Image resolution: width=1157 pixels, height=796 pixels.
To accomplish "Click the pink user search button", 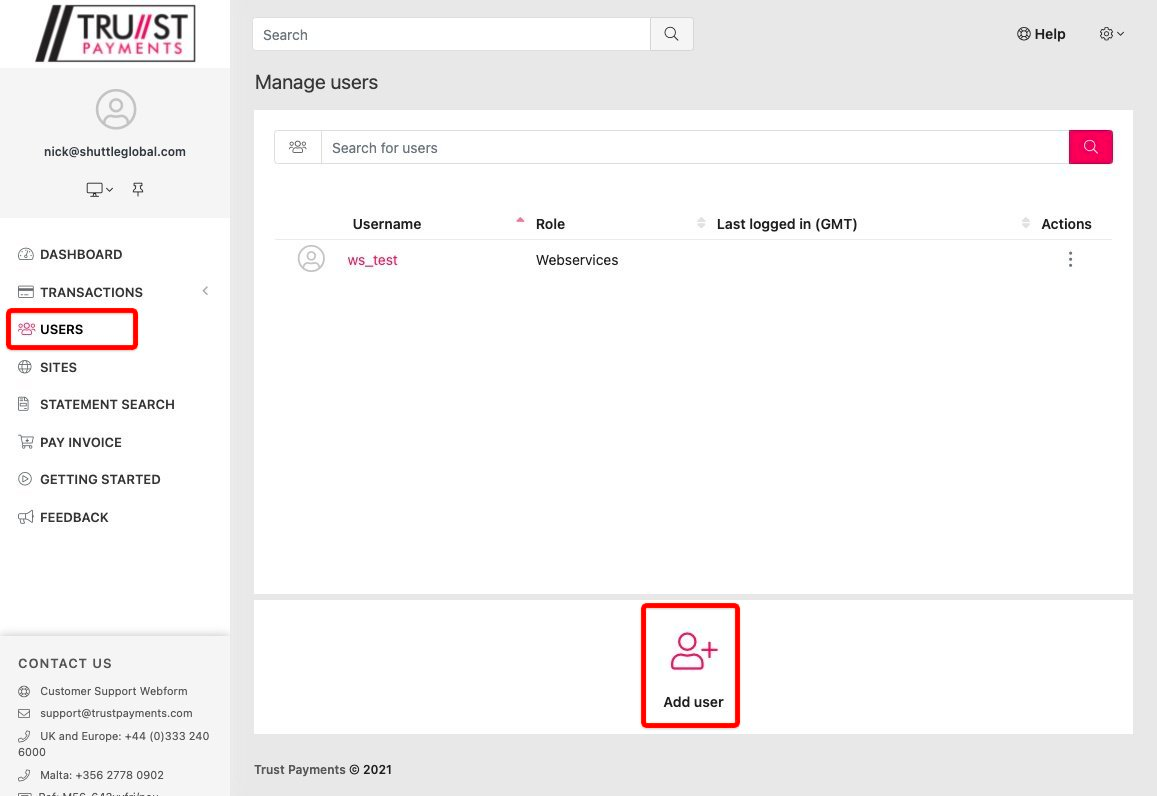I will tap(1091, 148).
